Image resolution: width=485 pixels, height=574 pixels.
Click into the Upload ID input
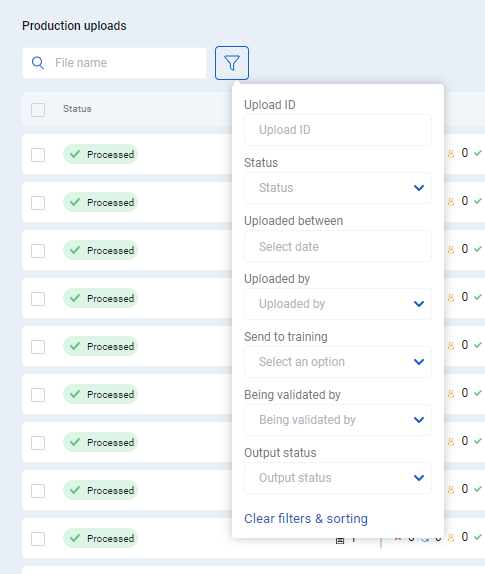(x=337, y=130)
